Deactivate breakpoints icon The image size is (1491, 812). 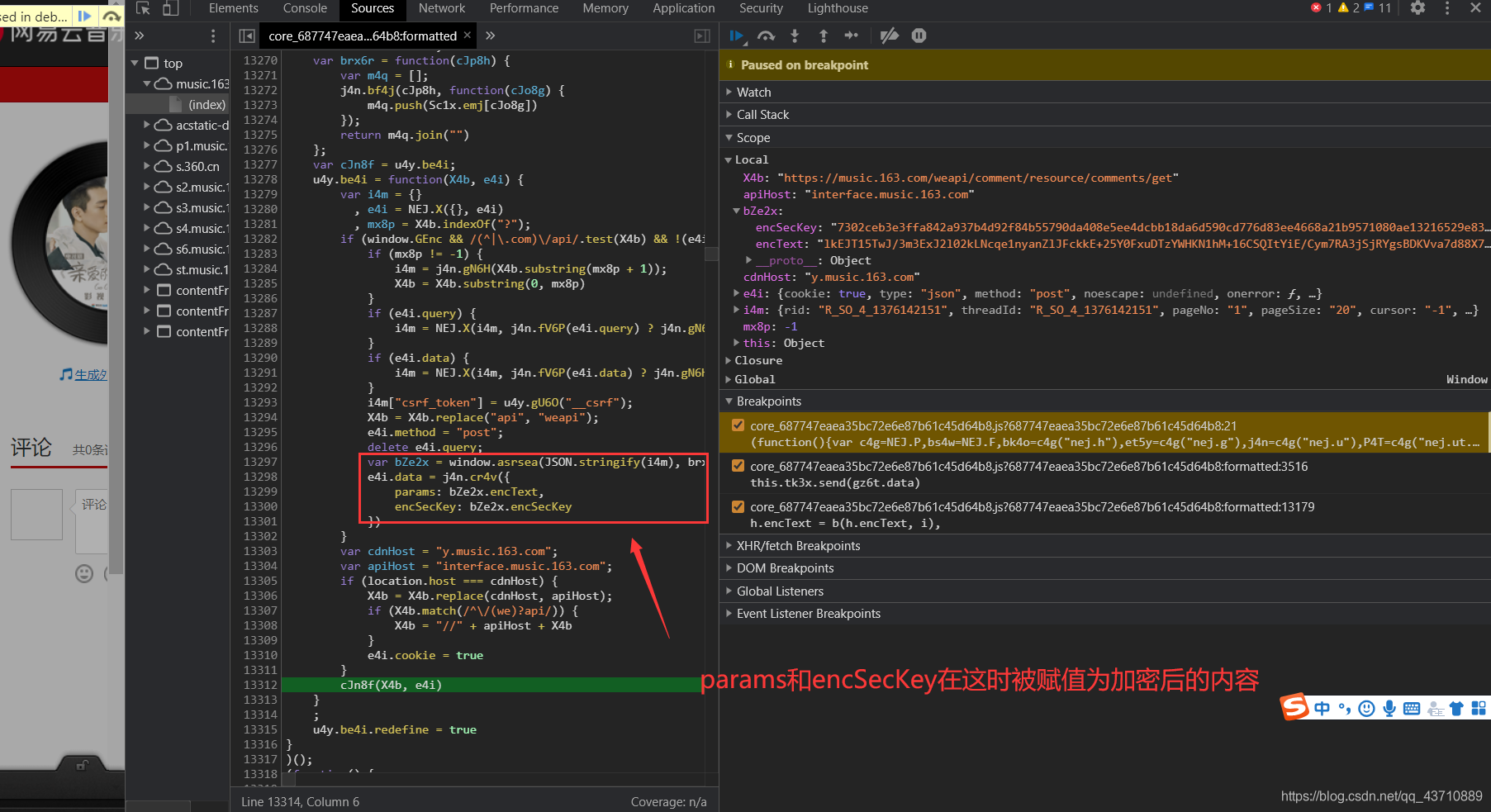889,36
